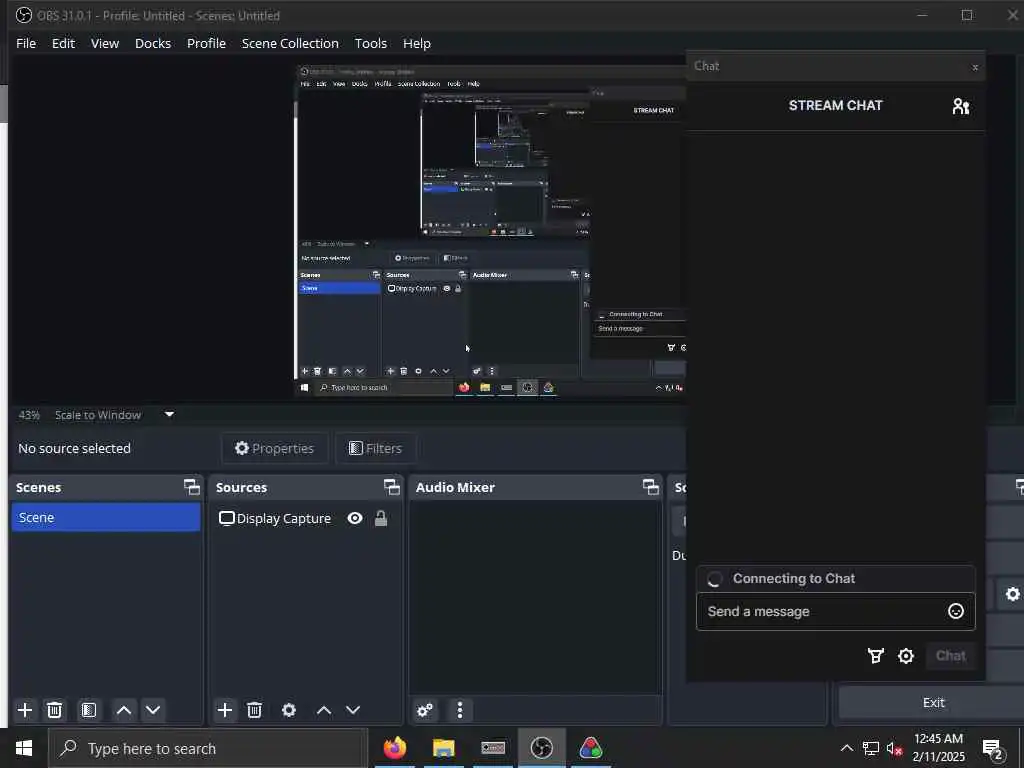Open source properties gear in Sources panel

289,710
